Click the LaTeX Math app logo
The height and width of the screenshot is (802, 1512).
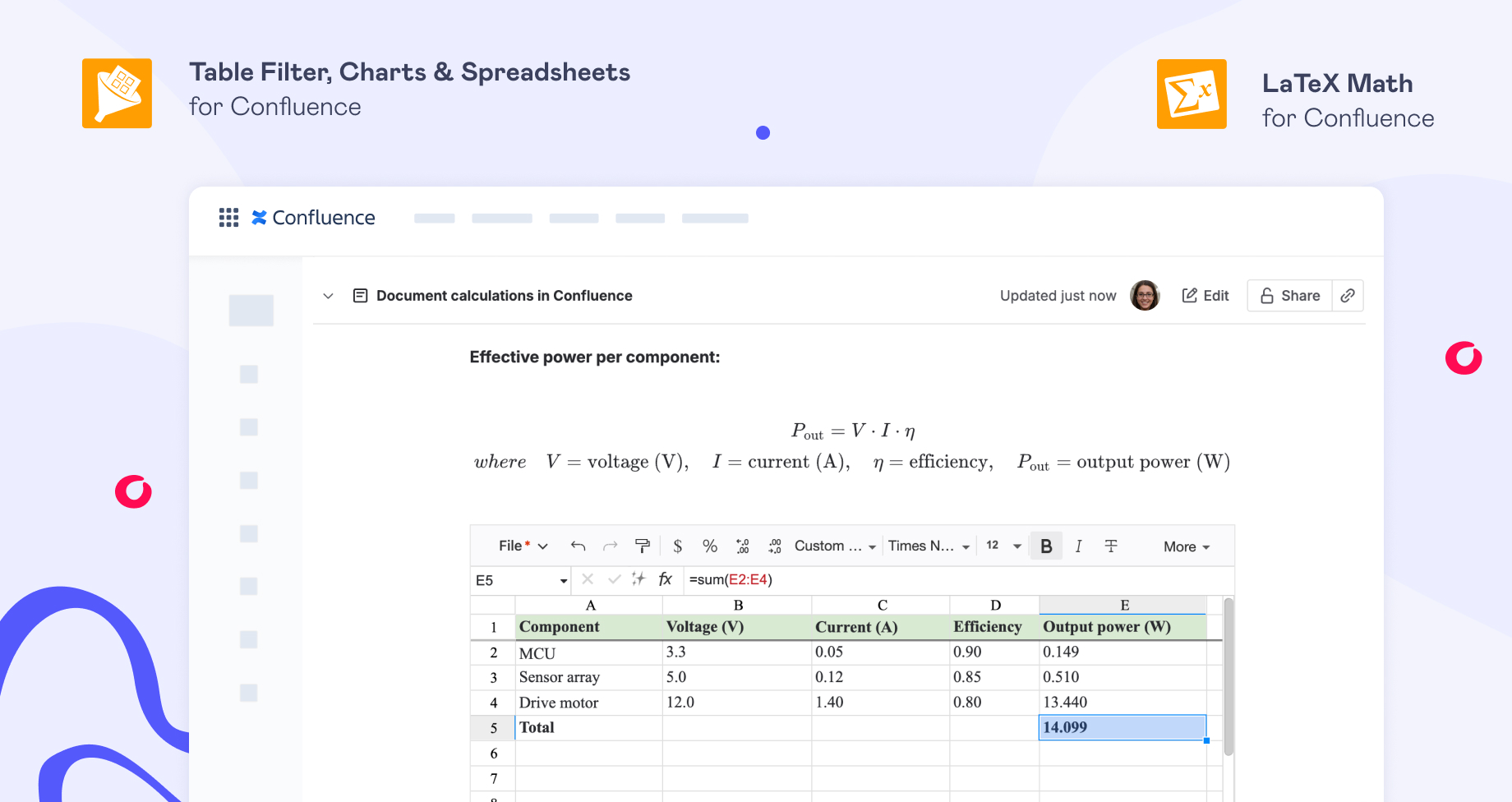pyautogui.click(x=1192, y=94)
